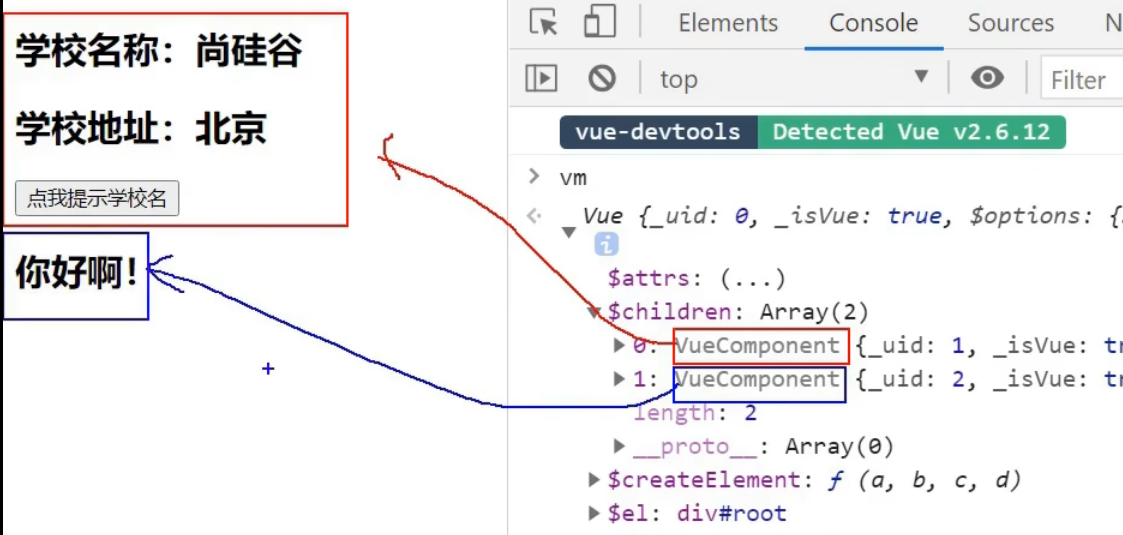Switch to the Elements tab

(727, 23)
